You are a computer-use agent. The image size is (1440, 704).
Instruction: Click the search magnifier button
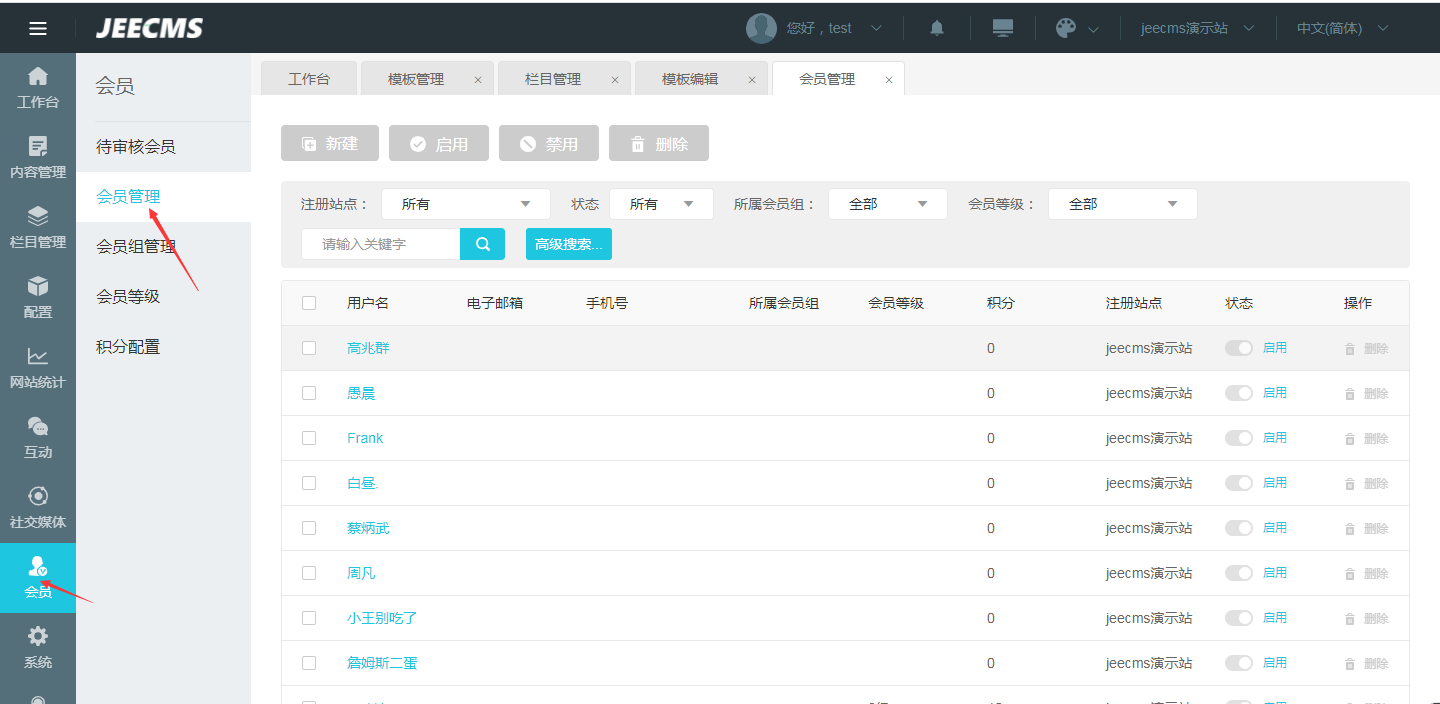(x=483, y=244)
